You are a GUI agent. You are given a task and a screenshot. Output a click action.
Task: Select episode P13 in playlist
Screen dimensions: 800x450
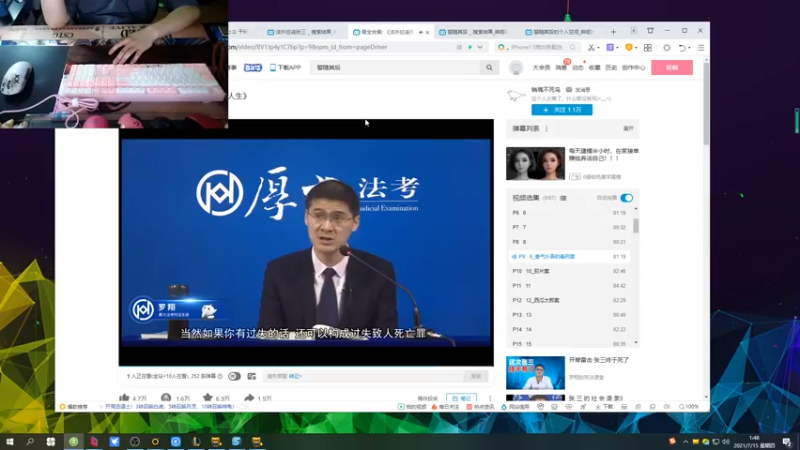click(x=569, y=315)
